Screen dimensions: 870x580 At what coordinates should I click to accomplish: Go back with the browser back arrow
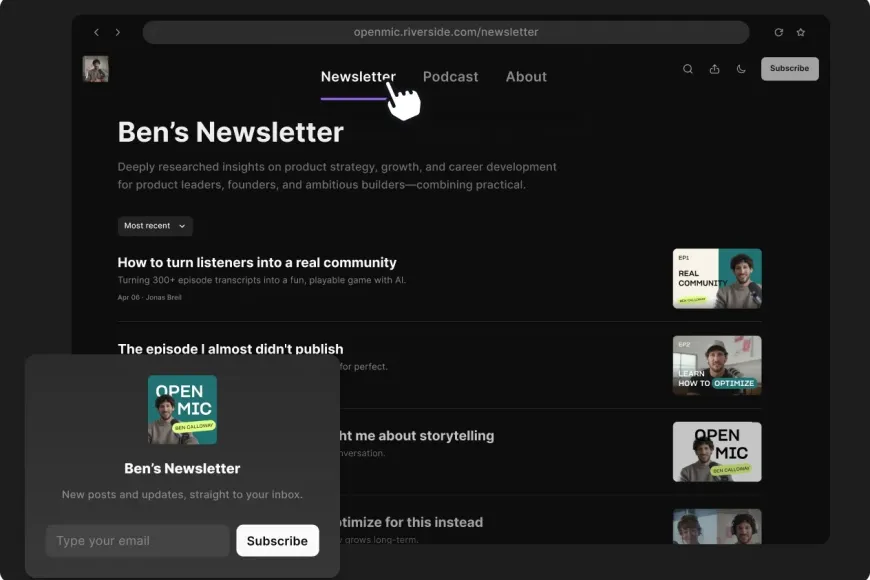click(x=97, y=32)
